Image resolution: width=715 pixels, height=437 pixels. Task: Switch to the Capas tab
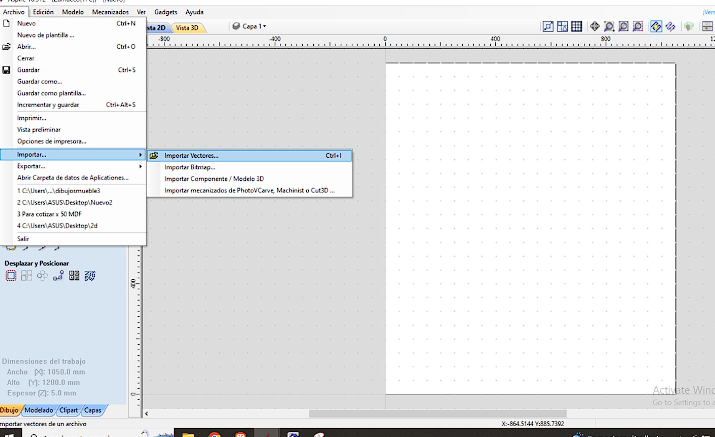click(x=93, y=410)
